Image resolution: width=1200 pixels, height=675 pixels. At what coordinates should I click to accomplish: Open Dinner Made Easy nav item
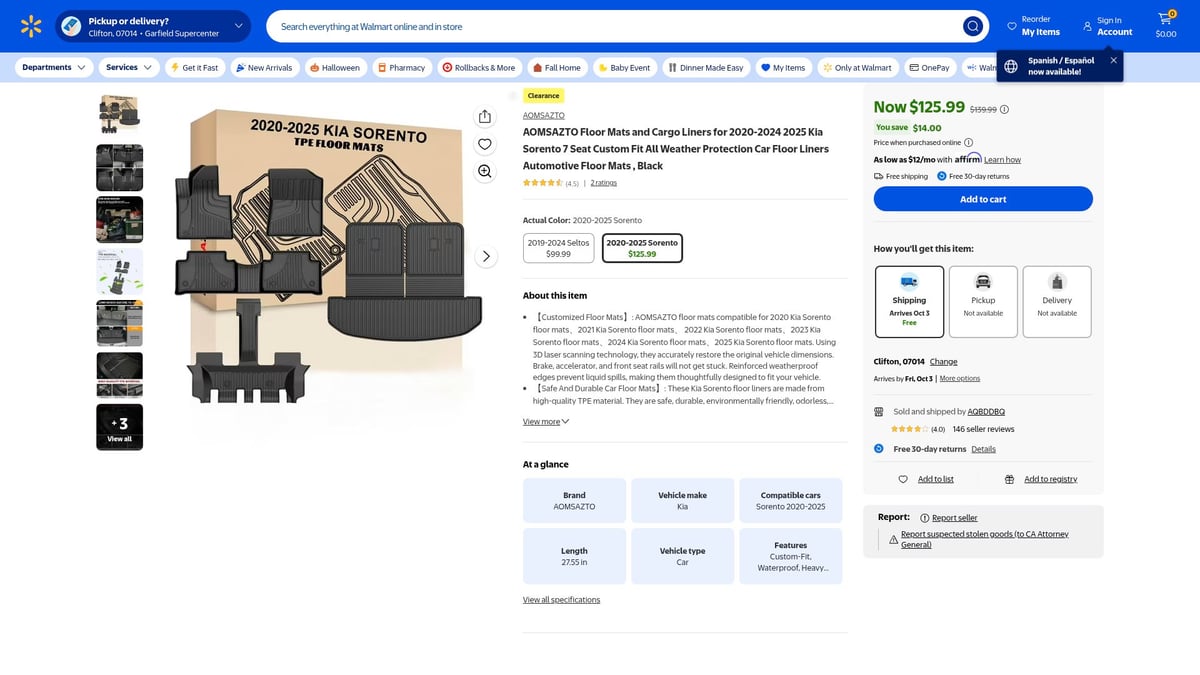coord(706,67)
